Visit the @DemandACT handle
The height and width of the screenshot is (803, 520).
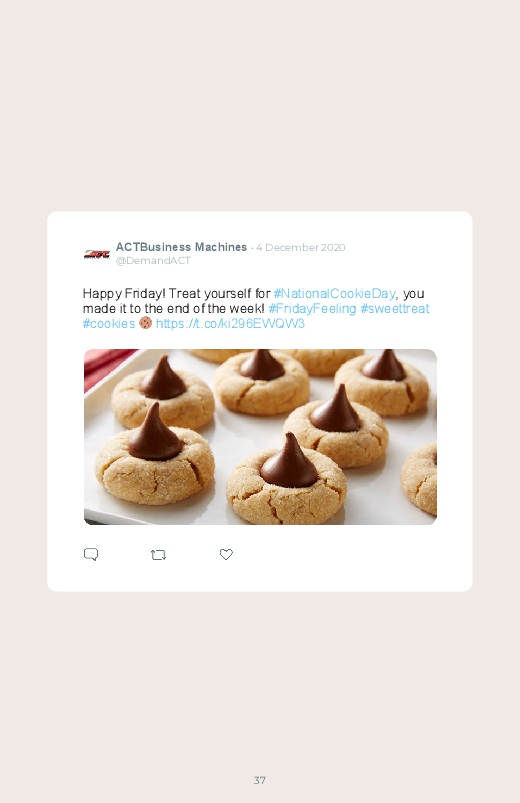coord(153,260)
